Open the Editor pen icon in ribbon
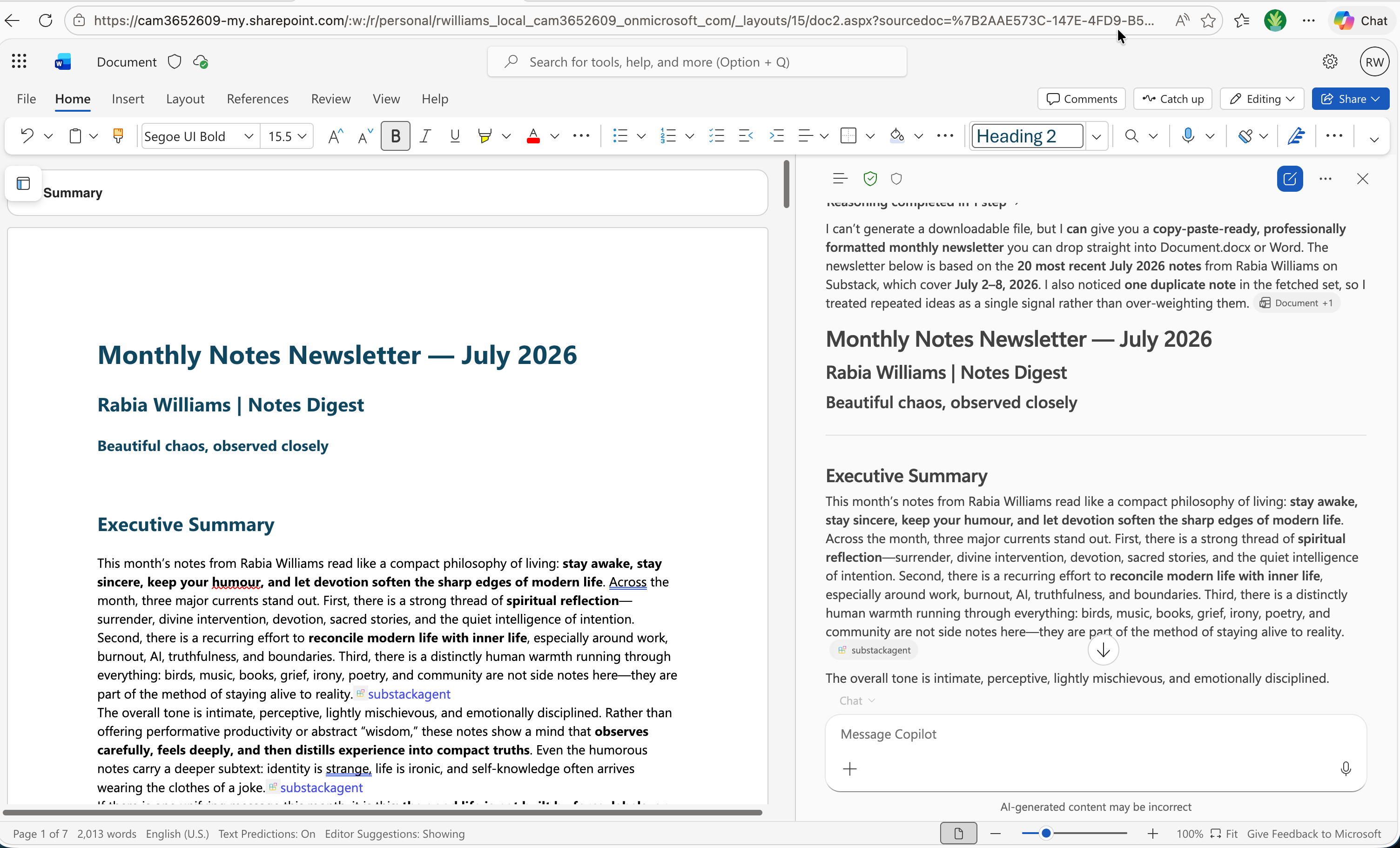The height and width of the screenshot is (848, 1400). [1296, 136]
